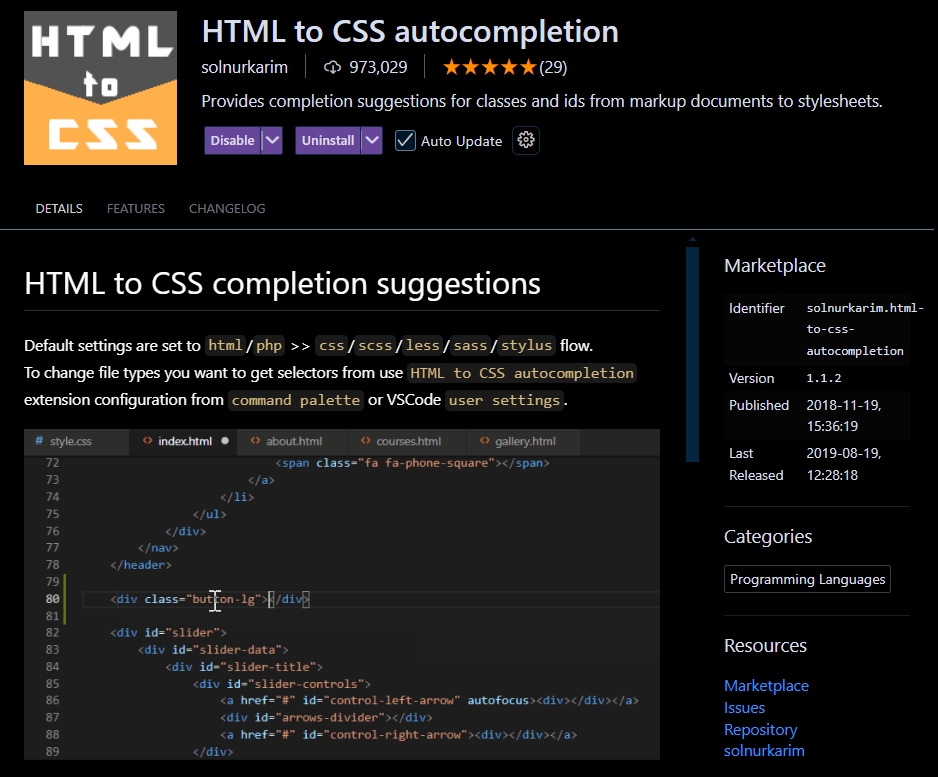The image size is (938, 777).
Task: Switch to the DETAILS tab
Action: [x=59, y=209]
